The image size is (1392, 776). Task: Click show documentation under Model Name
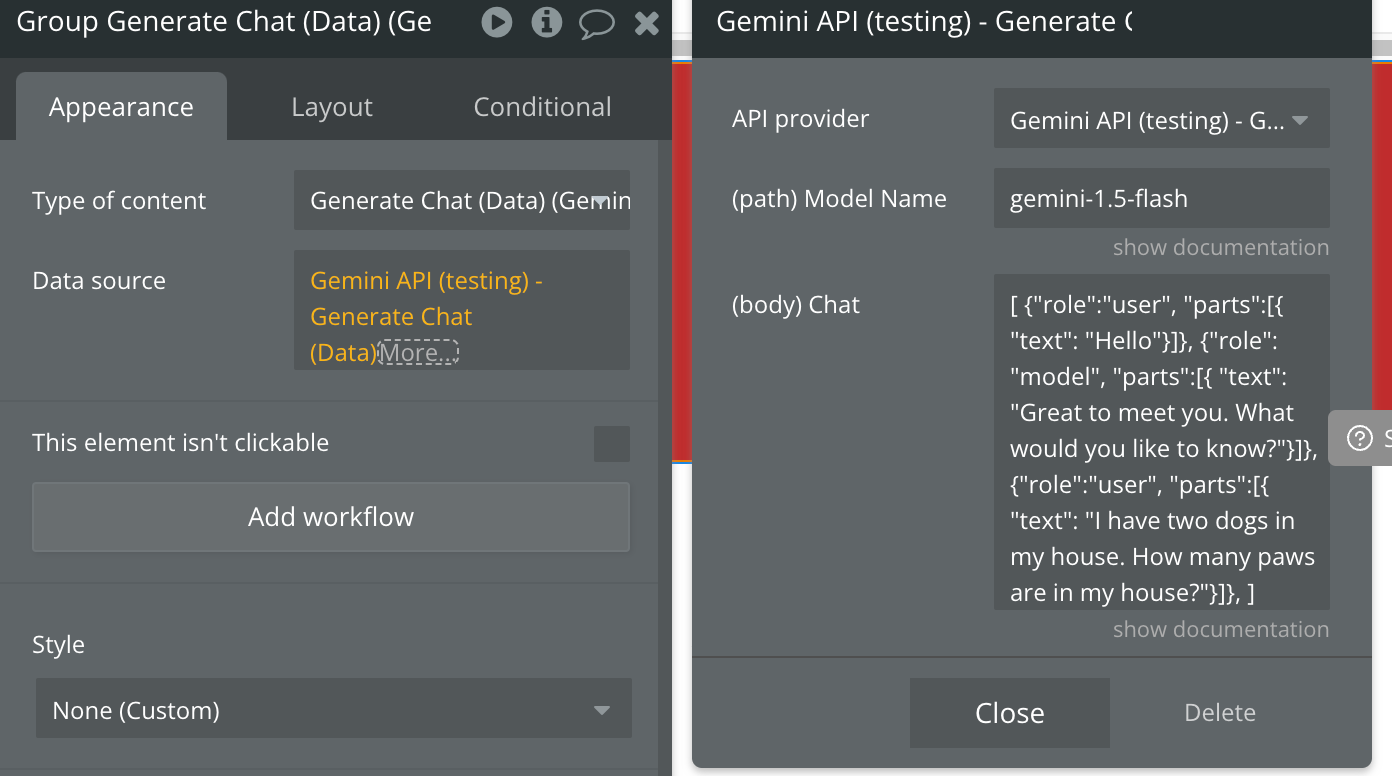pyautogui.click(x=1221, y=247)
